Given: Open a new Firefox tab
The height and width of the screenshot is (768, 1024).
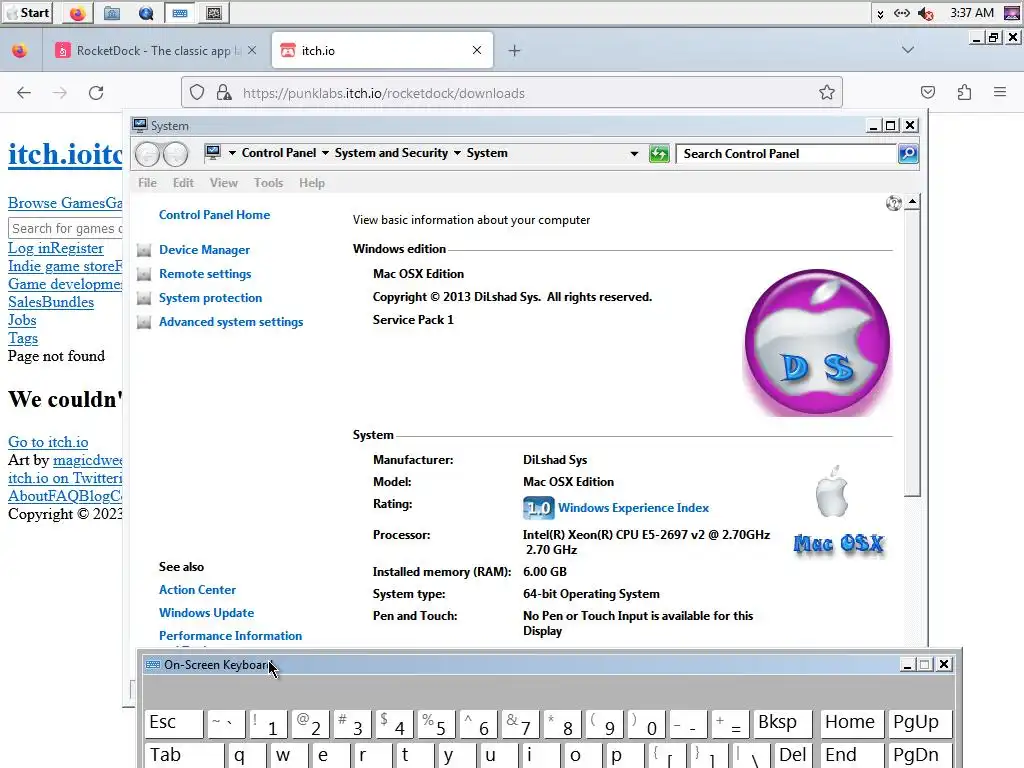Looking at the screenshot, I should (515, 50).
